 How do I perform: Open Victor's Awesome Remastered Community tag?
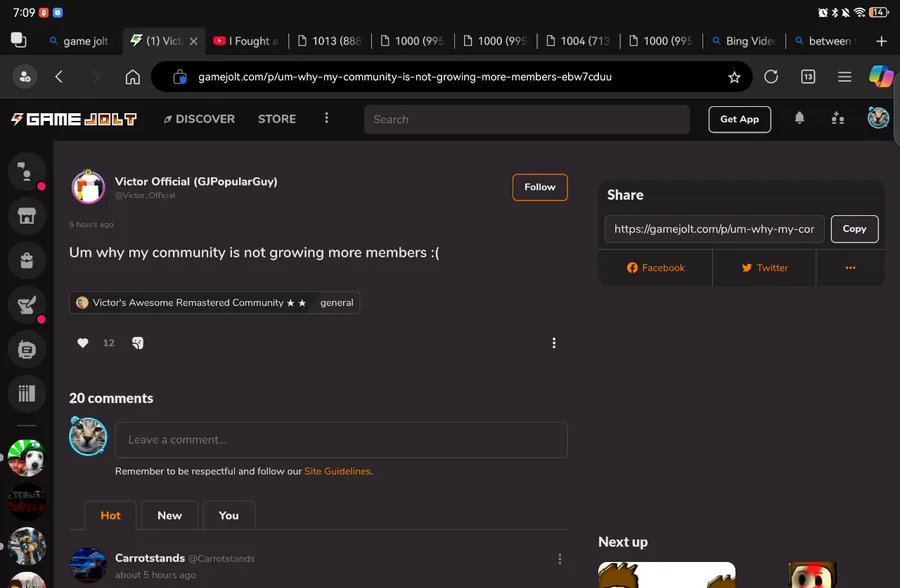(x=191, y=303)
